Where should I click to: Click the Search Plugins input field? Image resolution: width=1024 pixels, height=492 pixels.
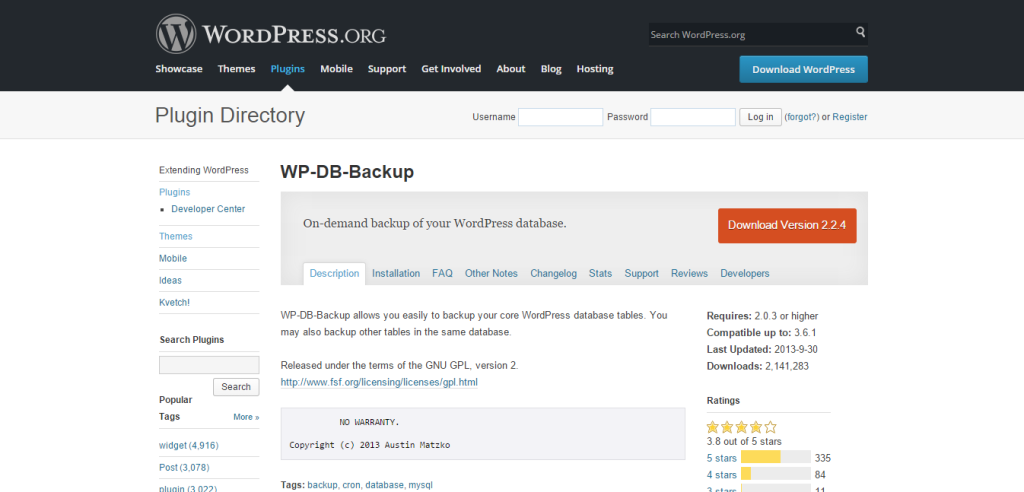pos(209,365)
